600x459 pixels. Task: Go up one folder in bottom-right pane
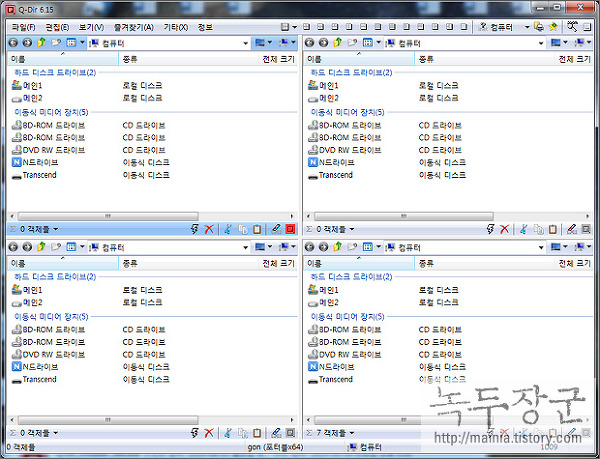click(338, 247)
